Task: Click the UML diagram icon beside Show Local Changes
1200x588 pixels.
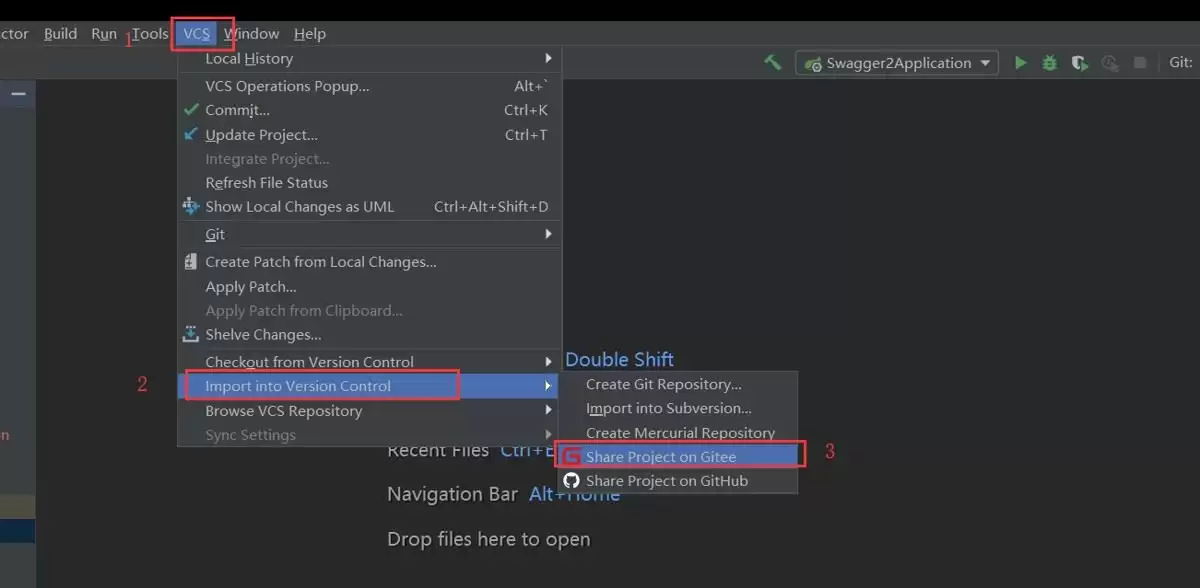Action: click(191, 206)
